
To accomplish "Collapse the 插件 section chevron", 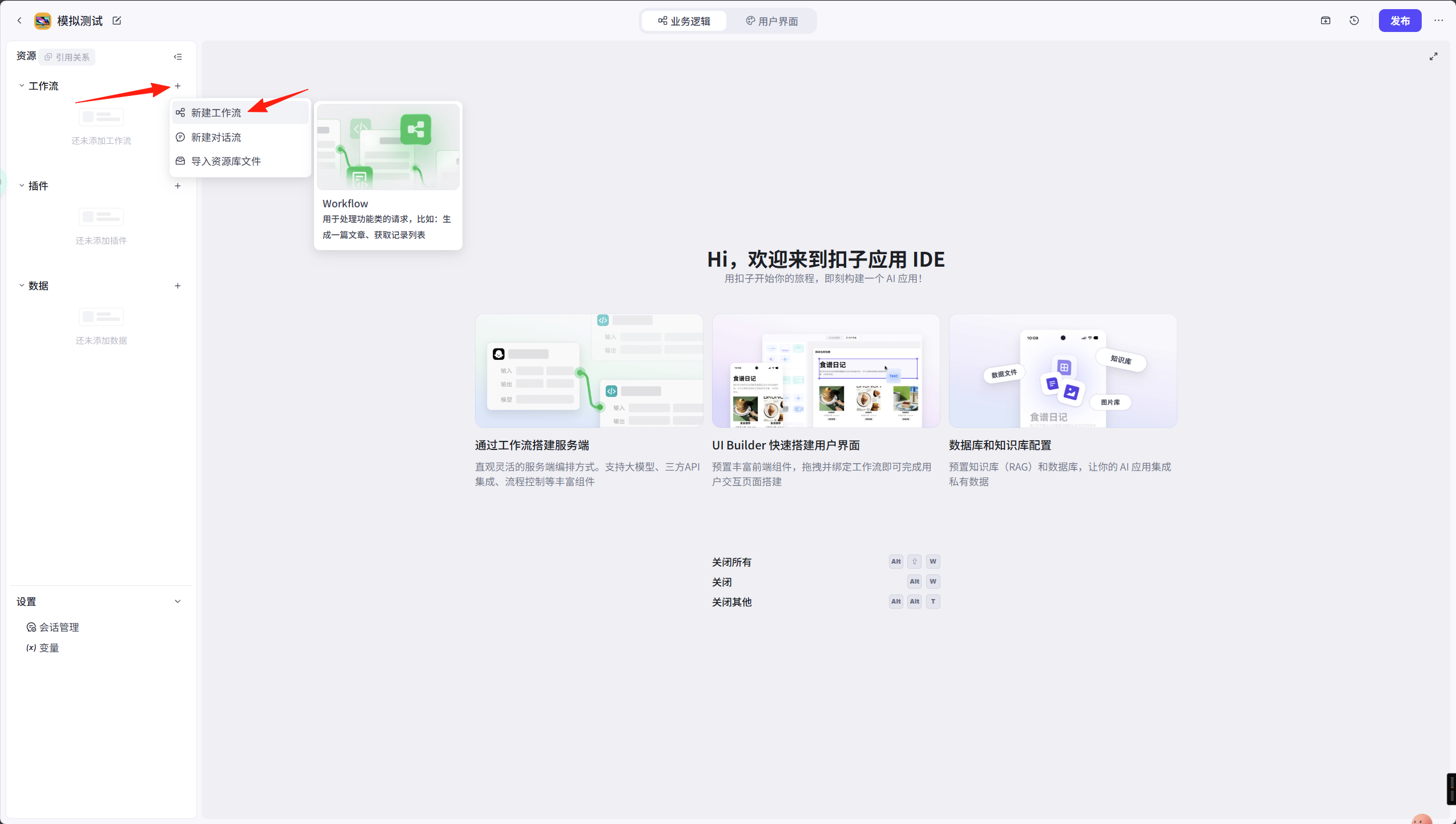I will click(22, 186).
